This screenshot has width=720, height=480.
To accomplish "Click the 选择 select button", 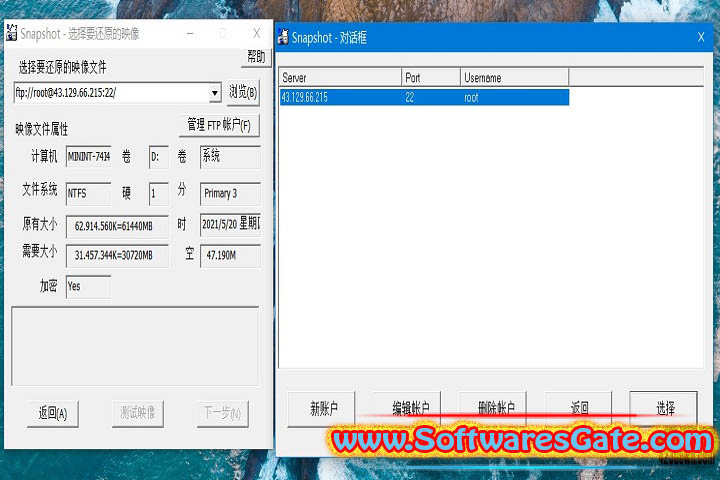I will pyautogui.click(x=664, y=409).
